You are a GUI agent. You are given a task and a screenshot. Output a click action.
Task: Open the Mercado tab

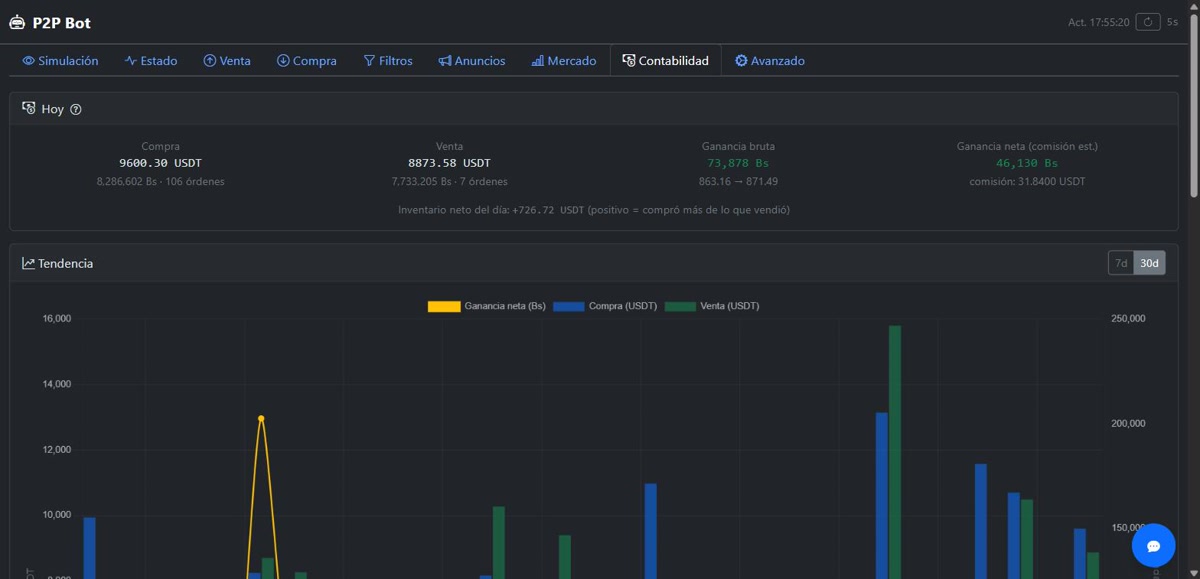click(564, 61)
